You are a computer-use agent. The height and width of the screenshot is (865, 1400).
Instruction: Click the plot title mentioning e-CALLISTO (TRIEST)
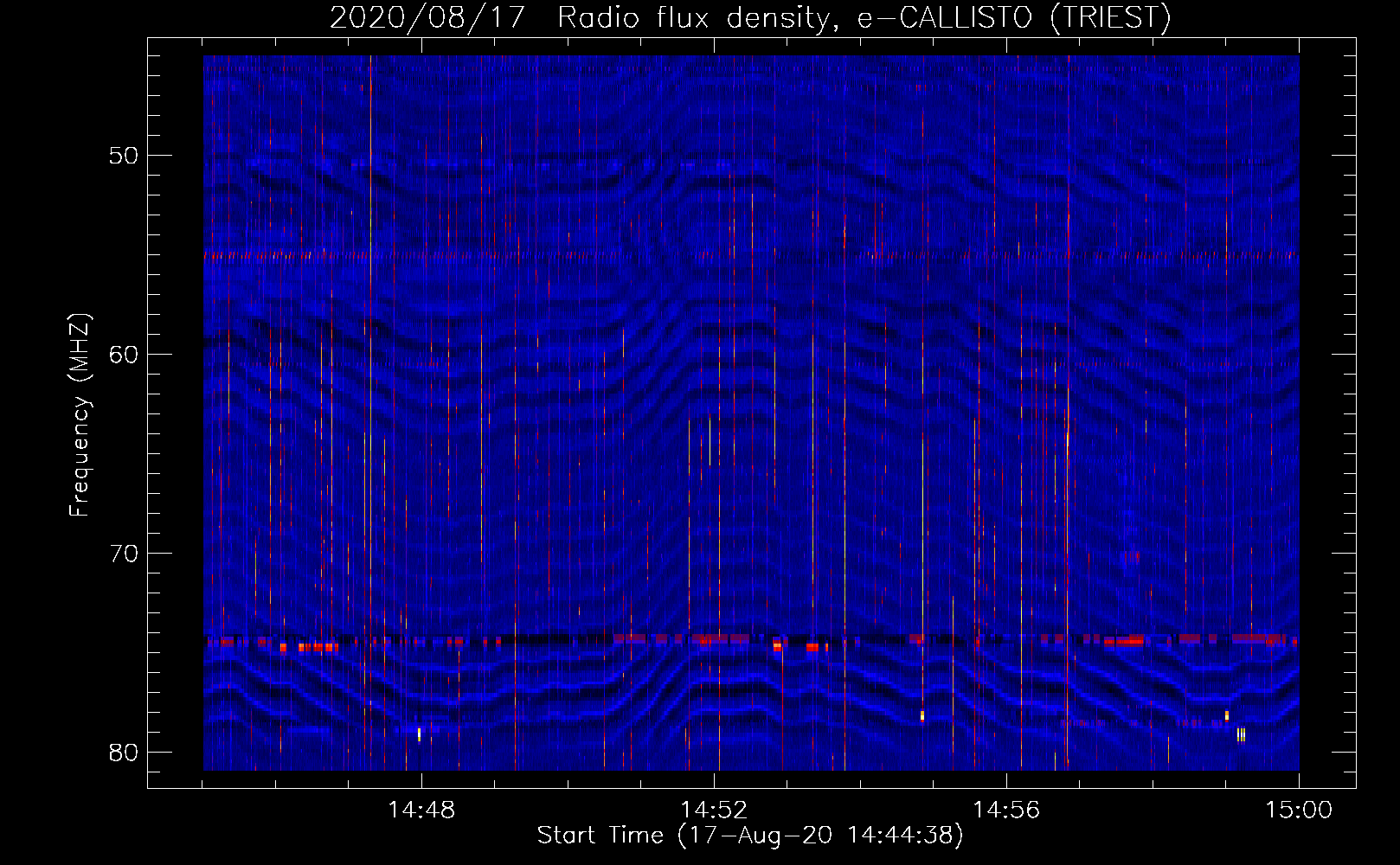[x=750, y=18]
